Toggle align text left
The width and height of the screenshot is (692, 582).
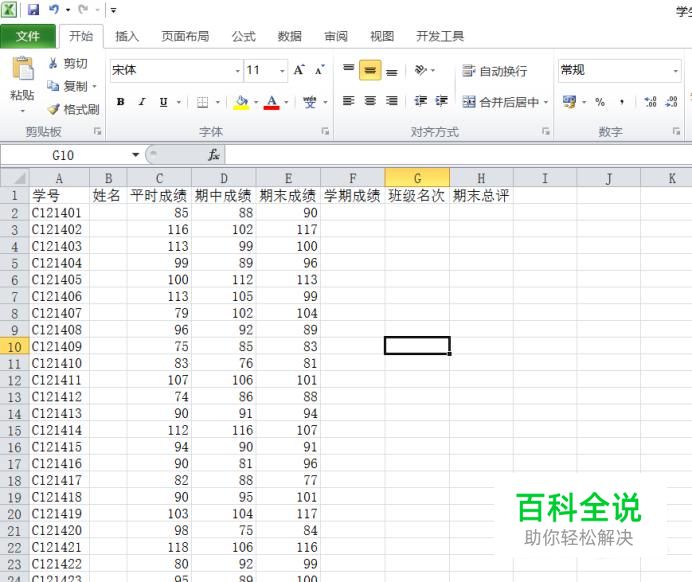[x=349, y=101]
